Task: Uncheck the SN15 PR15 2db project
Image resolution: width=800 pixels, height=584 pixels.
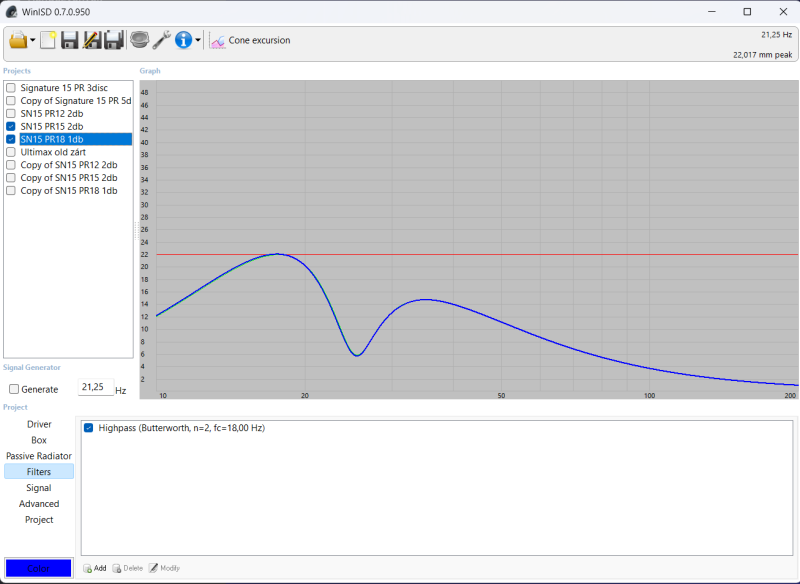Action: pyautogui.click(x=11, y=126)
